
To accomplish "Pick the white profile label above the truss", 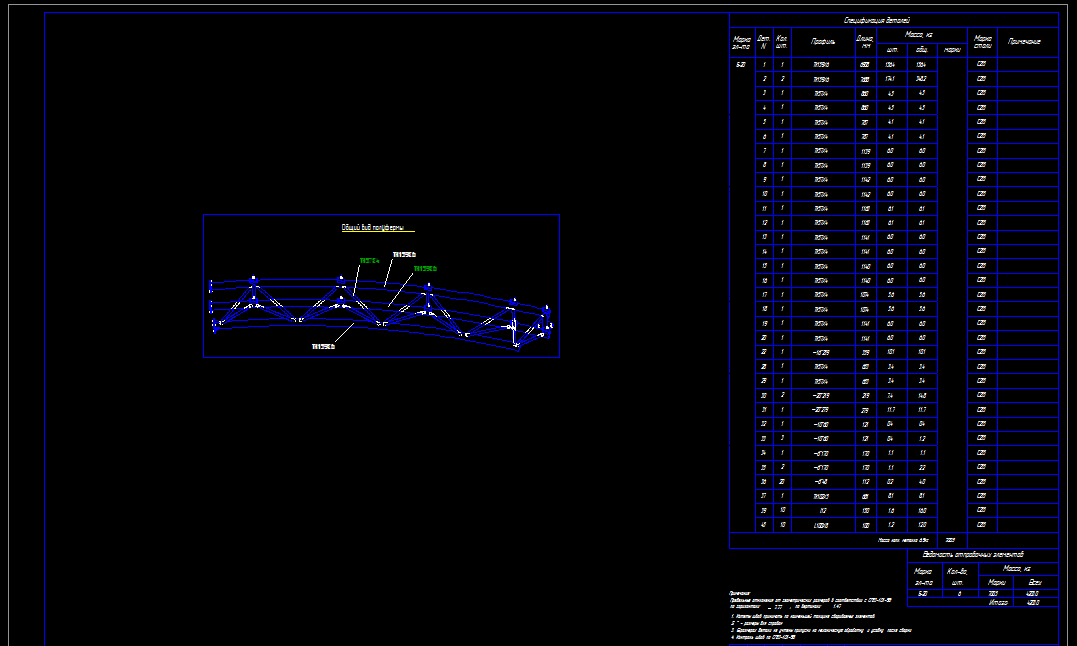I will tap(403, 255).
